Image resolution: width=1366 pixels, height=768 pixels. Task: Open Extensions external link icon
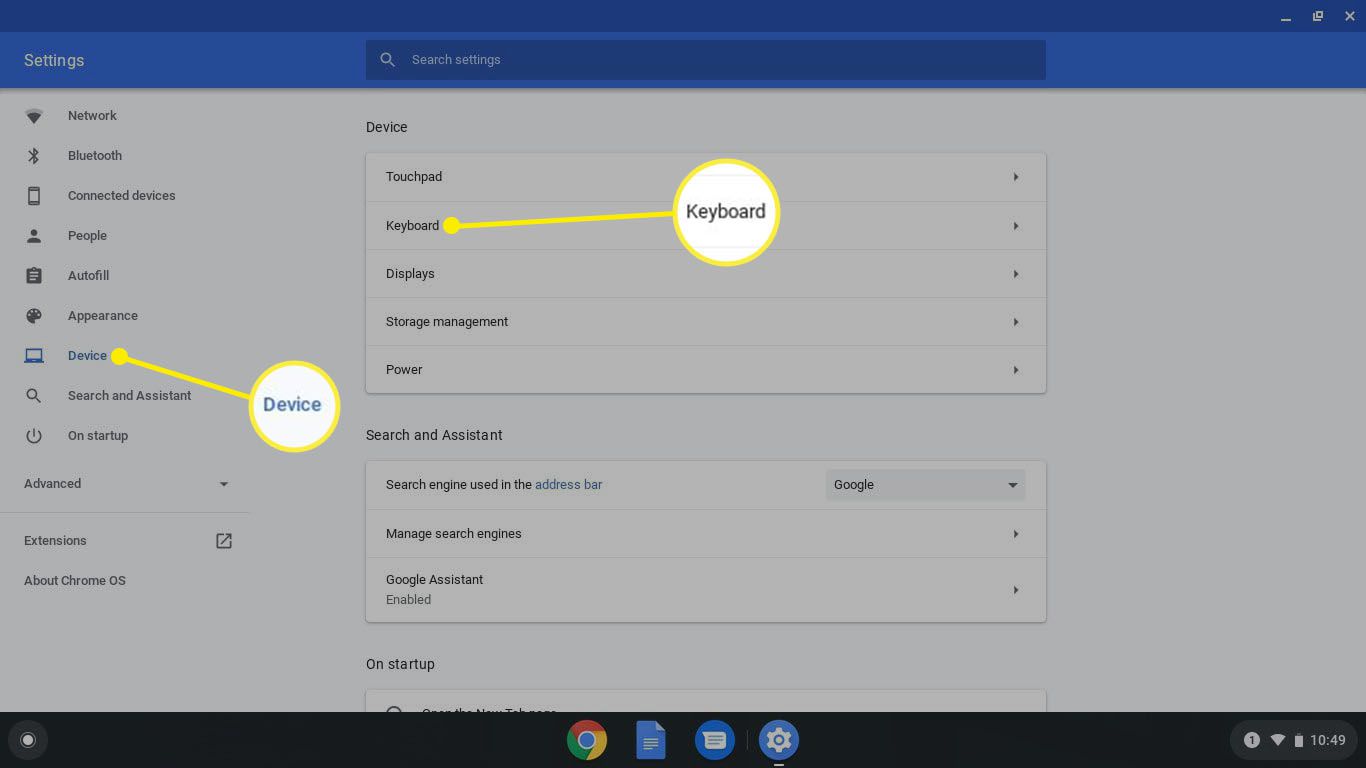pos(224,541)
